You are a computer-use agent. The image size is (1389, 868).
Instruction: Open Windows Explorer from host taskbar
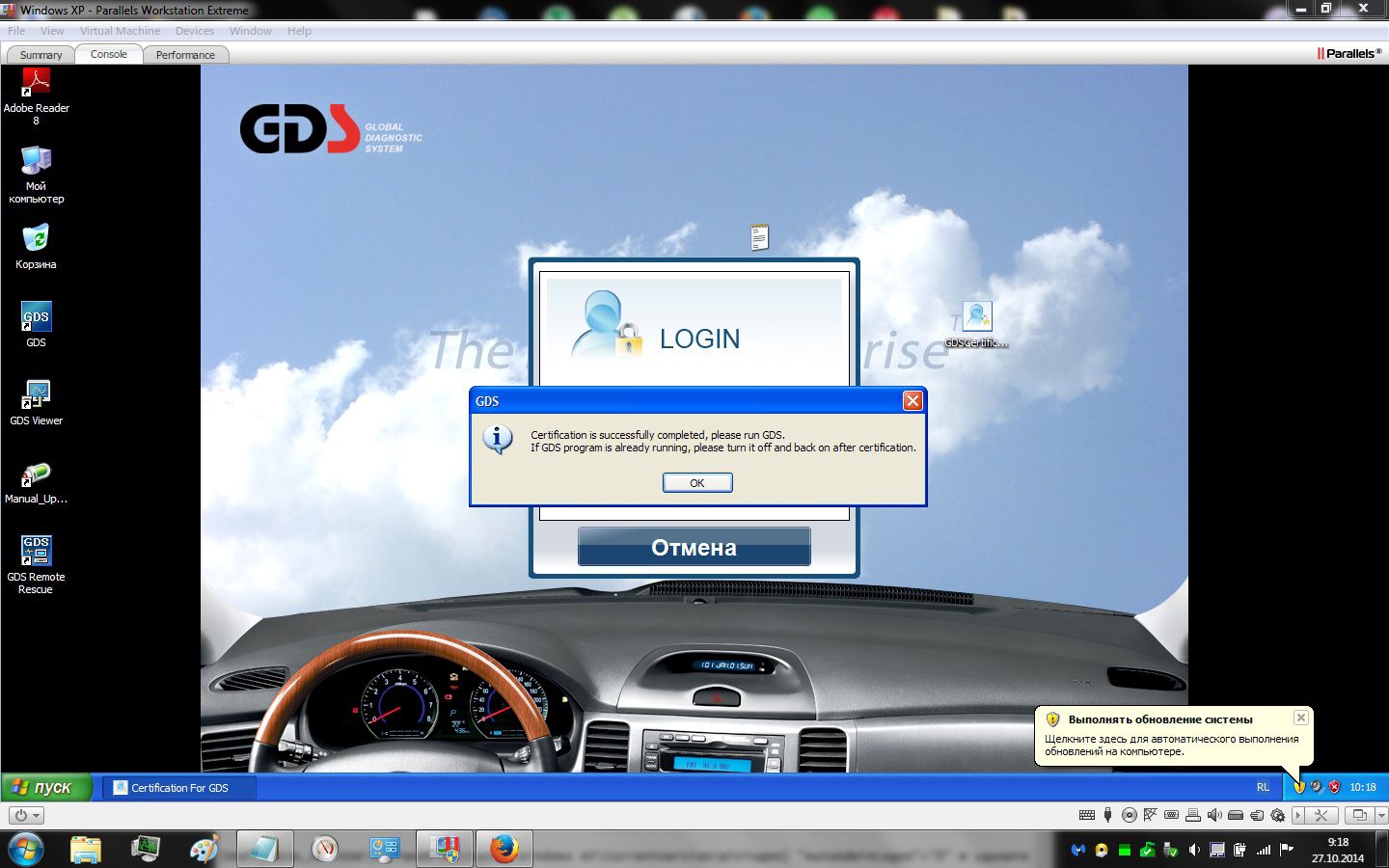point(85,850)
